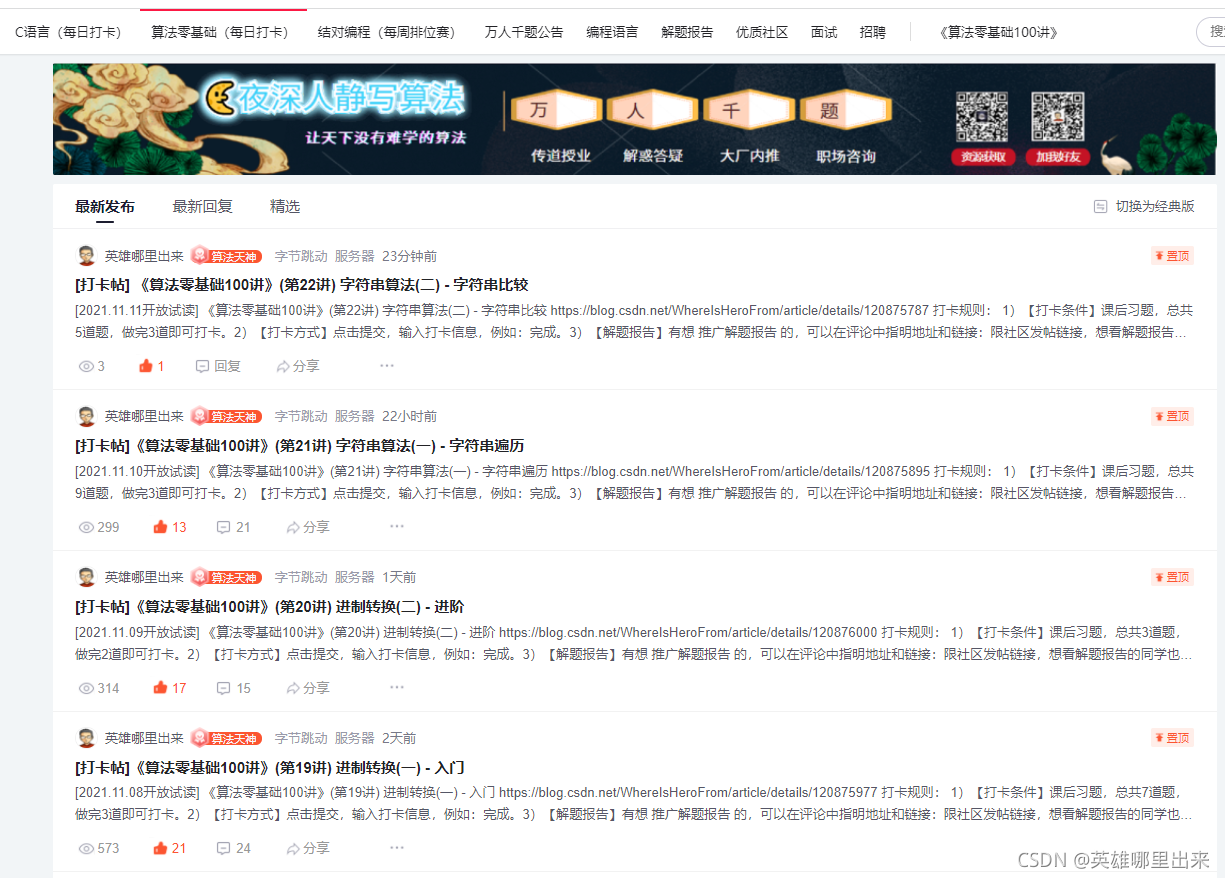This screenshot has width=1225, height=878.
Task: Open post 第22讲 字符串算法(二) - 字符串比较
Action: click(301, 285)
